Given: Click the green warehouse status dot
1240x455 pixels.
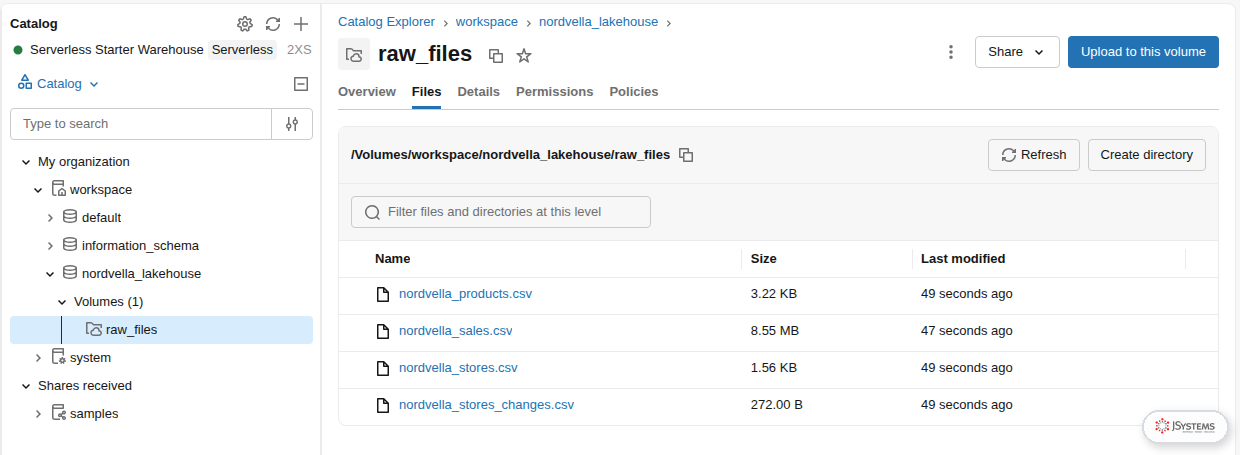Looking at the screenshot, I should (18, 50).
